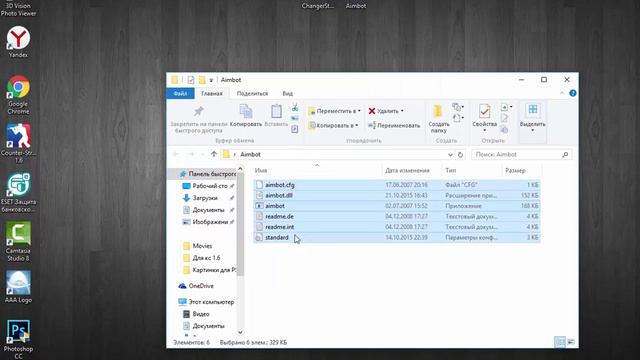Launch Photoshop CC desktop shortcut

(x=18, y=339)
